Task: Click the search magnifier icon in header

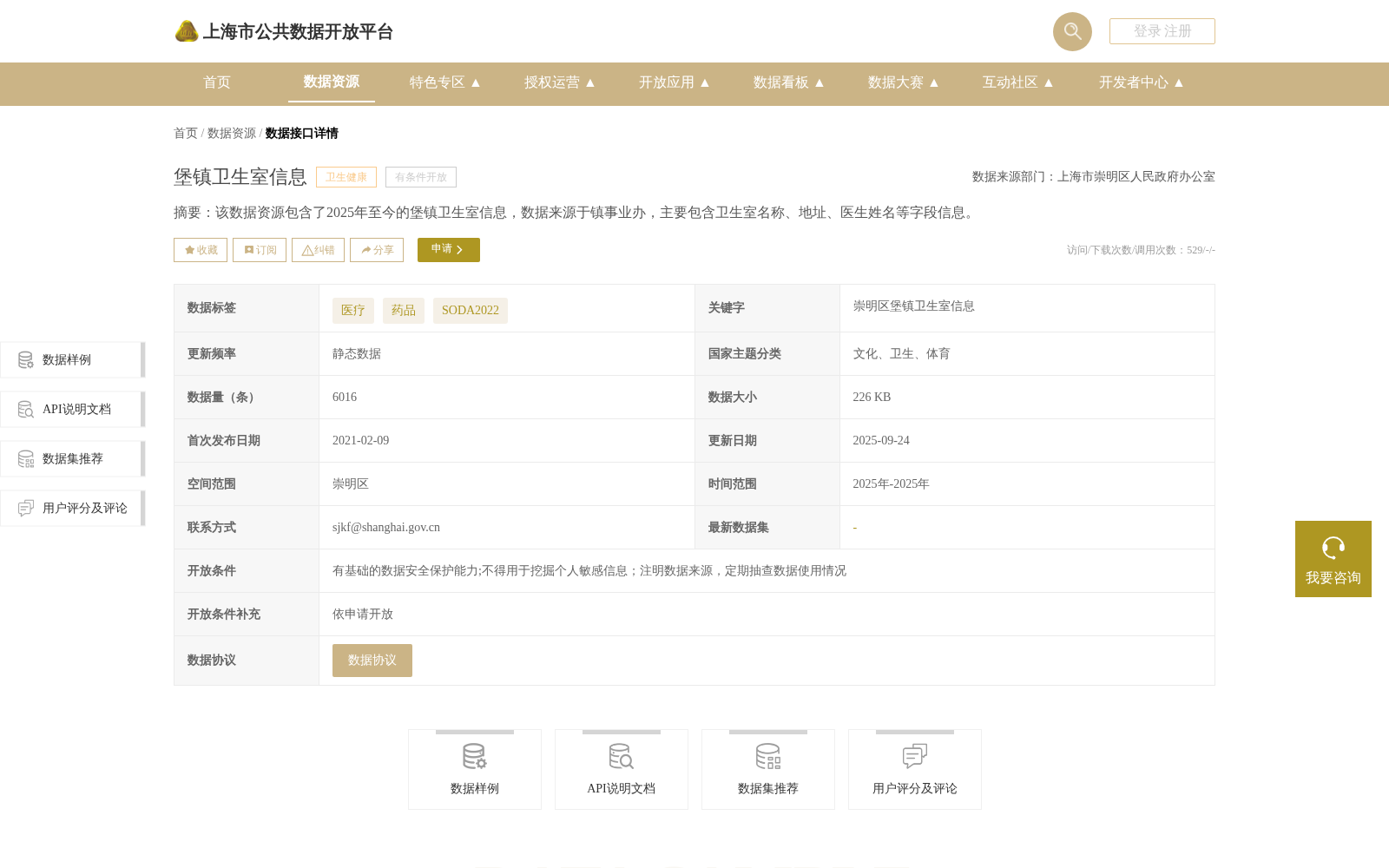Action: click(x=1072, y=31)
